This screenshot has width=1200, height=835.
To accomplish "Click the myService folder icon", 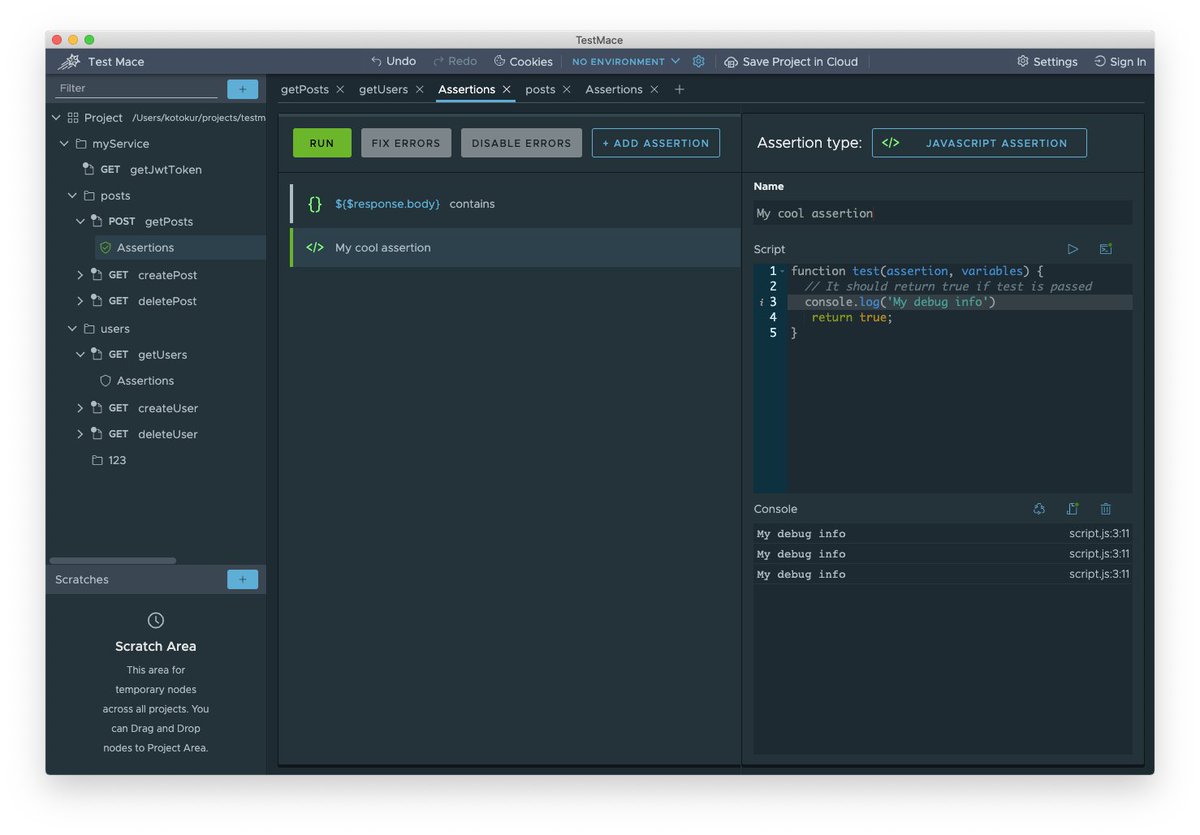I will pyautogui.click(x=82, y=144).
